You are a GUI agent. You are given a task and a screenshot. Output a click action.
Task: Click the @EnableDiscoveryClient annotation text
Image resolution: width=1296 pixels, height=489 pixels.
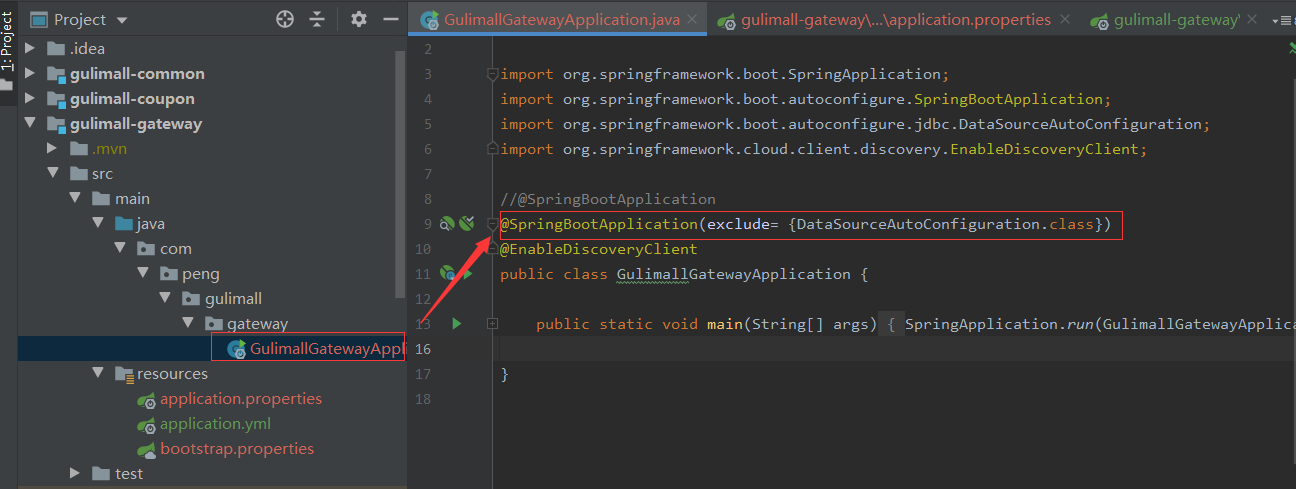coord(599,249)
